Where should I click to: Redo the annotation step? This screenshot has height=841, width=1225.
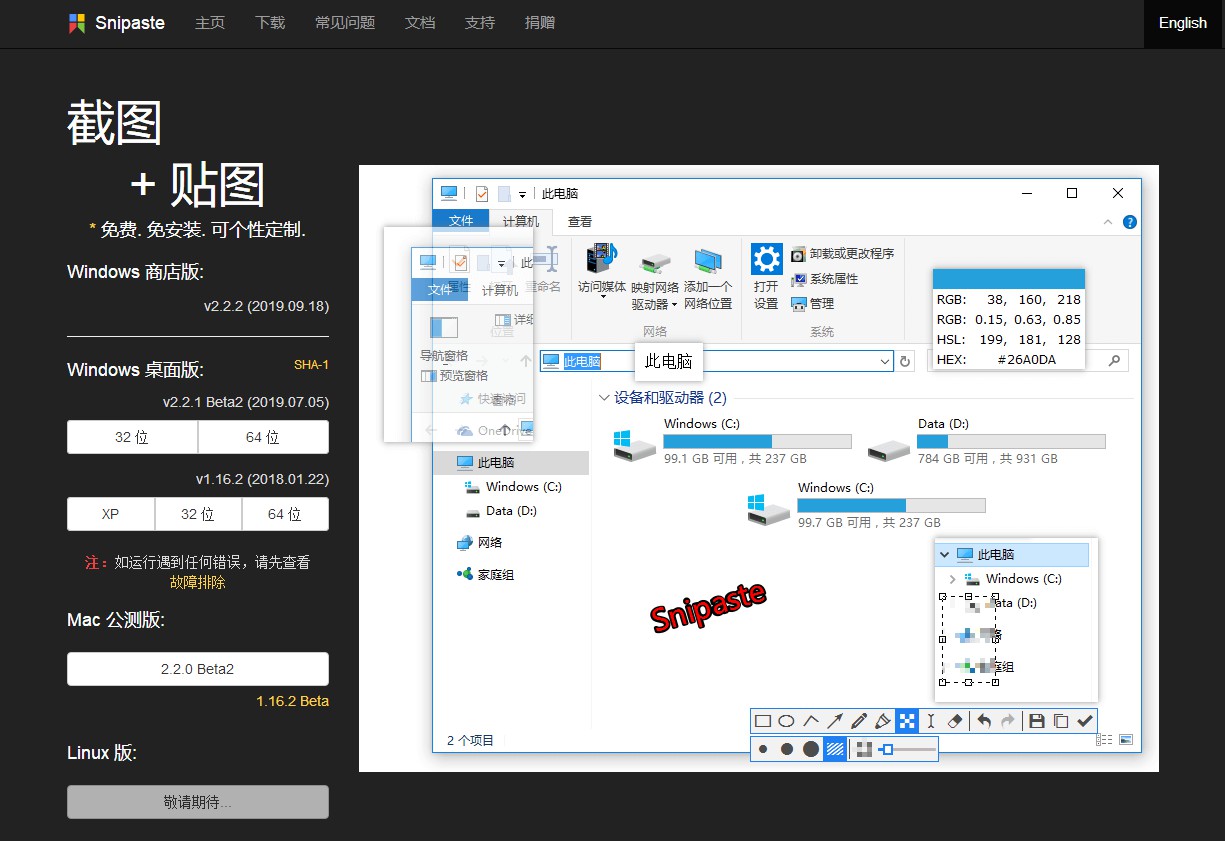[x=1008, y=721]
